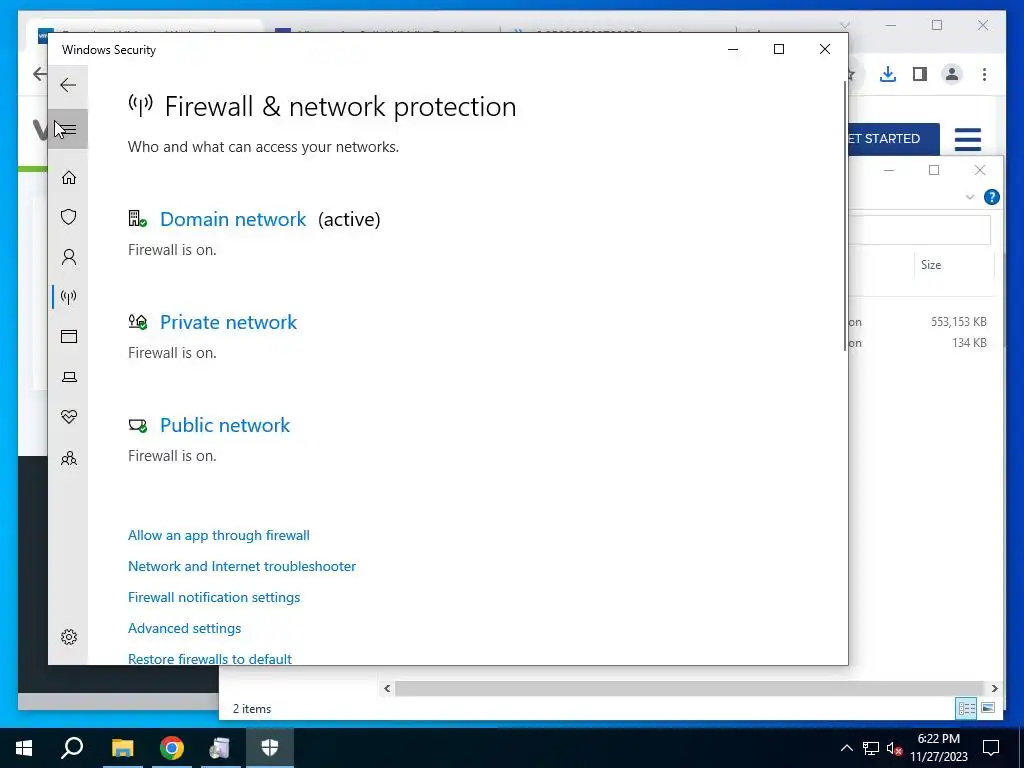Image resolution: width=1024 pixels, height=768 pixels.
Task: Open Public network settings
Action: [x=225, y=425]
